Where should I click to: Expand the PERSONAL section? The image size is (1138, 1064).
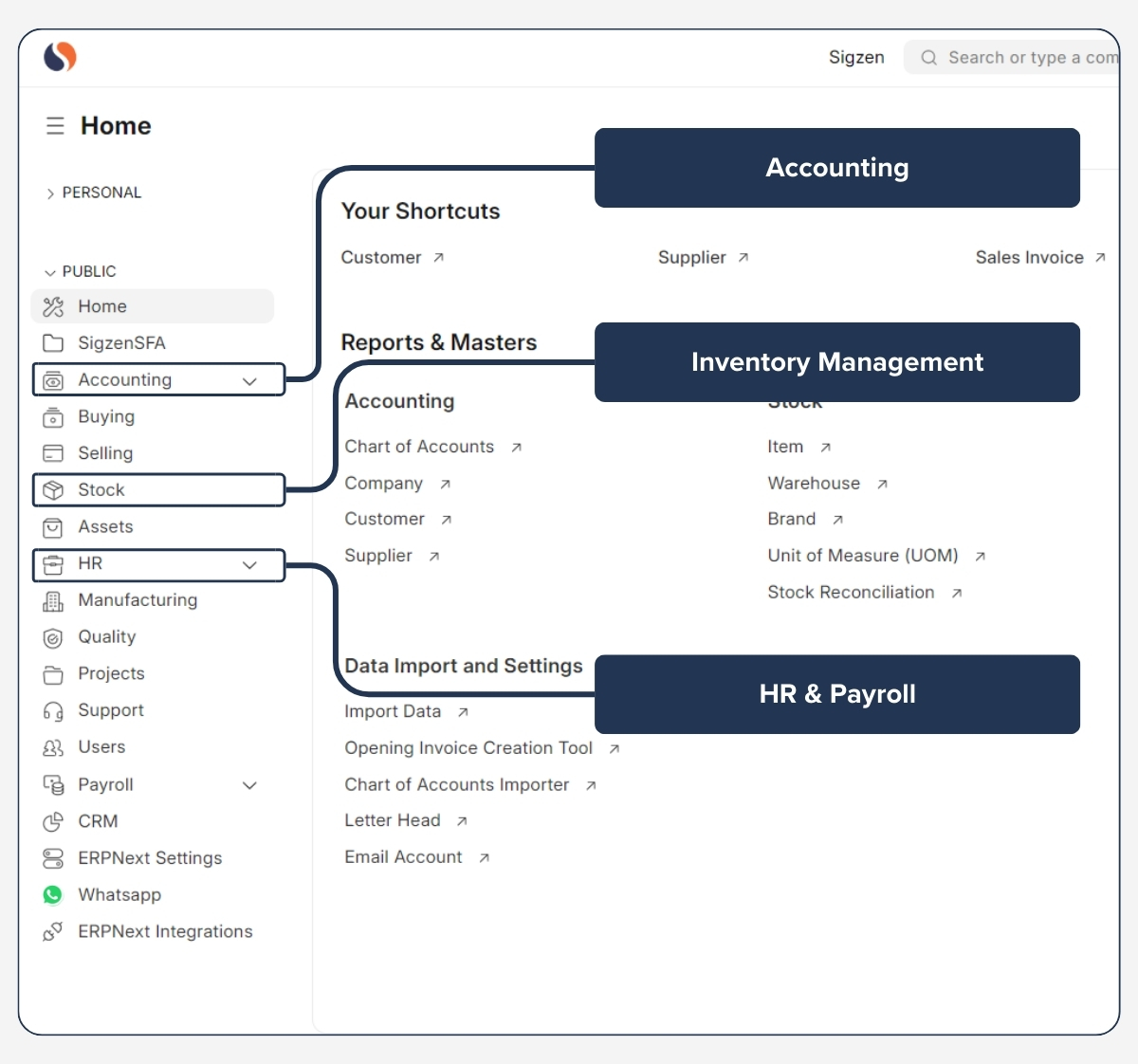pyautogui.click(x=51, y=193)
